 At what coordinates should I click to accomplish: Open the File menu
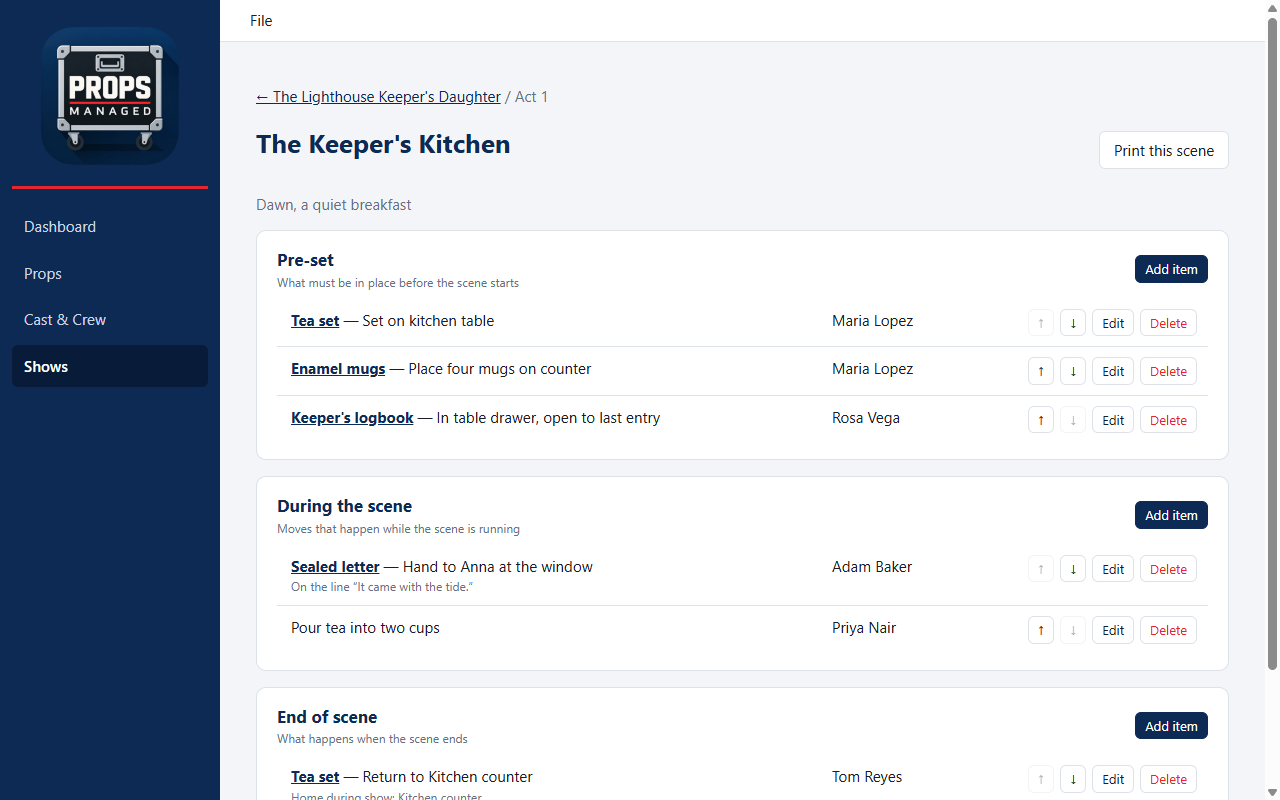click(261, 20)
